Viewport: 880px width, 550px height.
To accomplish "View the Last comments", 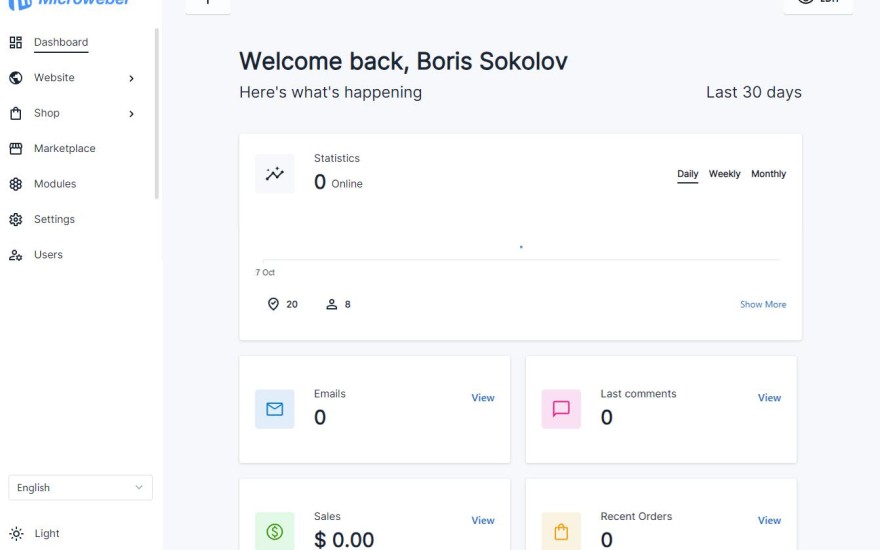I will 769,398.
